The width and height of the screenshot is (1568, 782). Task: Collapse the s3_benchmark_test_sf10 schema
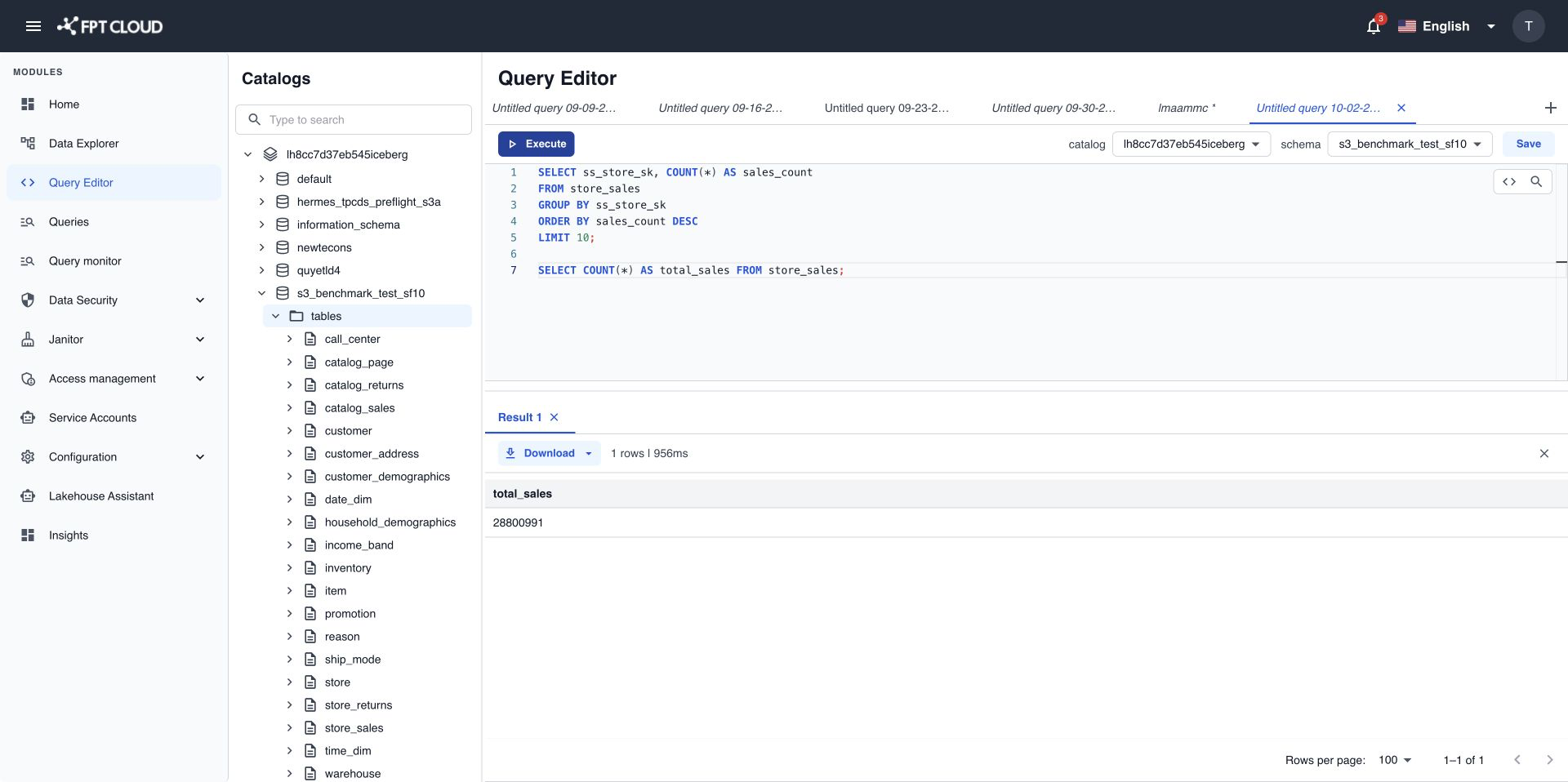point(261,293)
